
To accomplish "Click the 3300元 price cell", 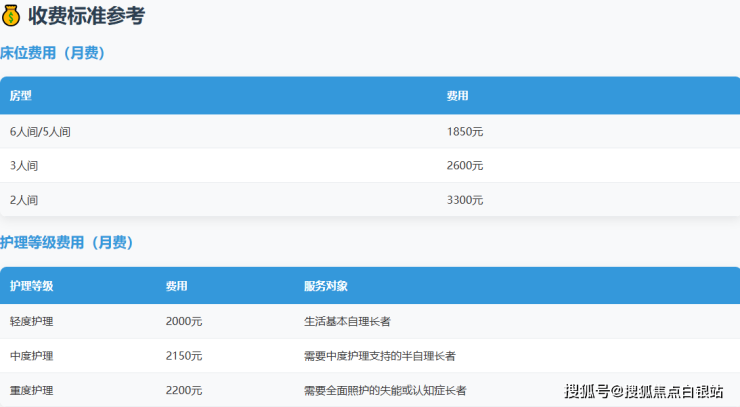I will [465, 200].
